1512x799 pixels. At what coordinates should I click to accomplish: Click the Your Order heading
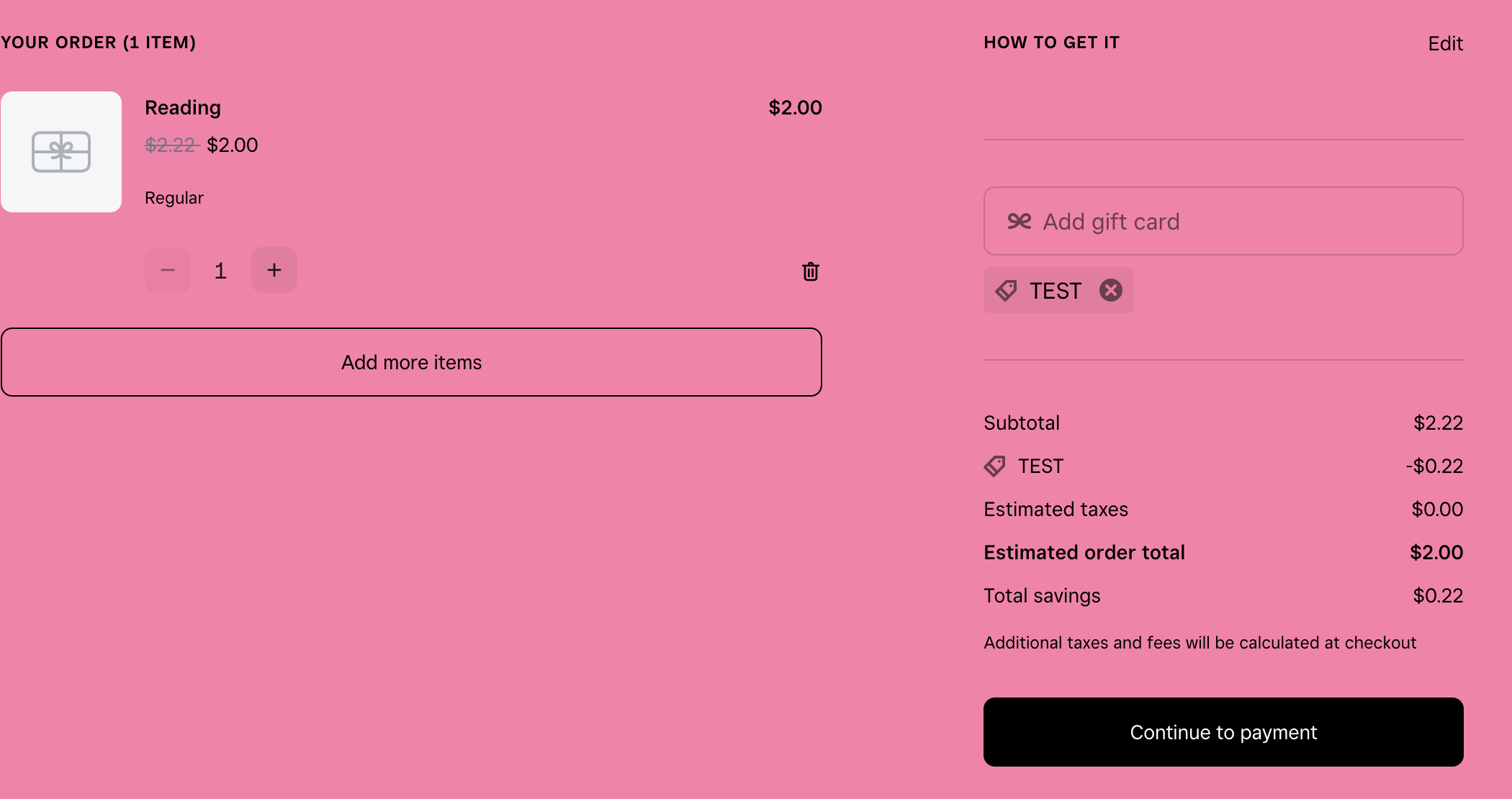click(x=99, y=42)
